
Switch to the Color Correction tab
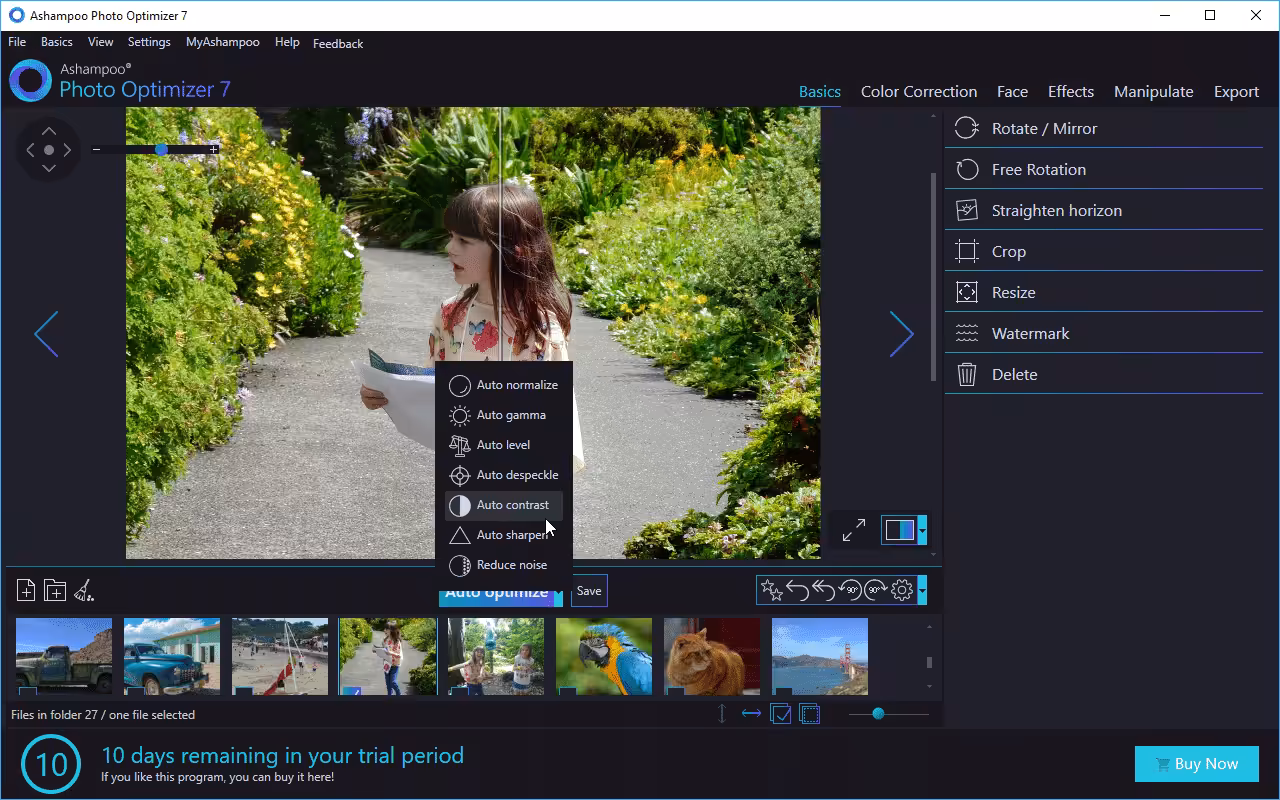pos(918,91)
